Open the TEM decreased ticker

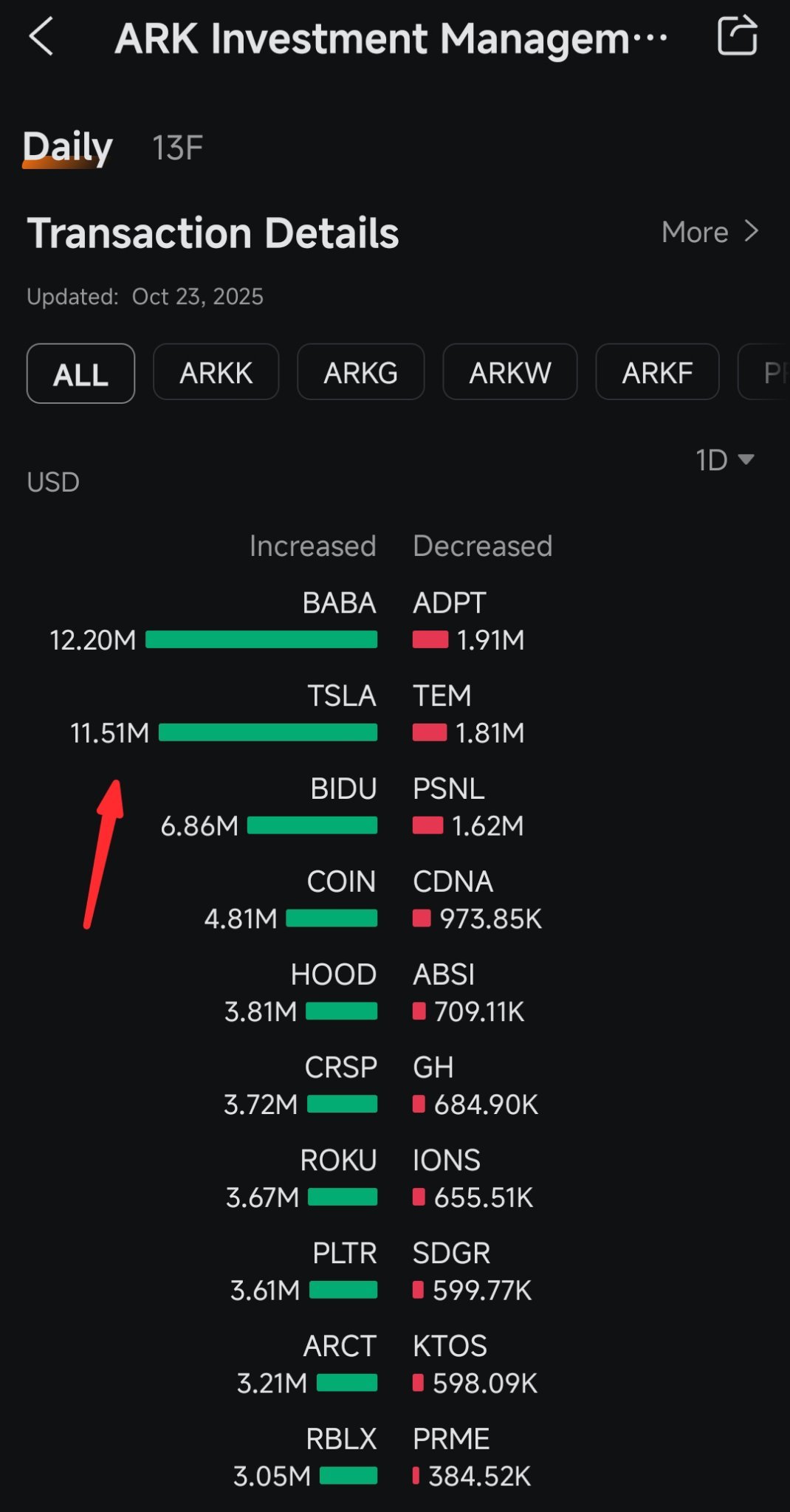(x=442, y=695)
